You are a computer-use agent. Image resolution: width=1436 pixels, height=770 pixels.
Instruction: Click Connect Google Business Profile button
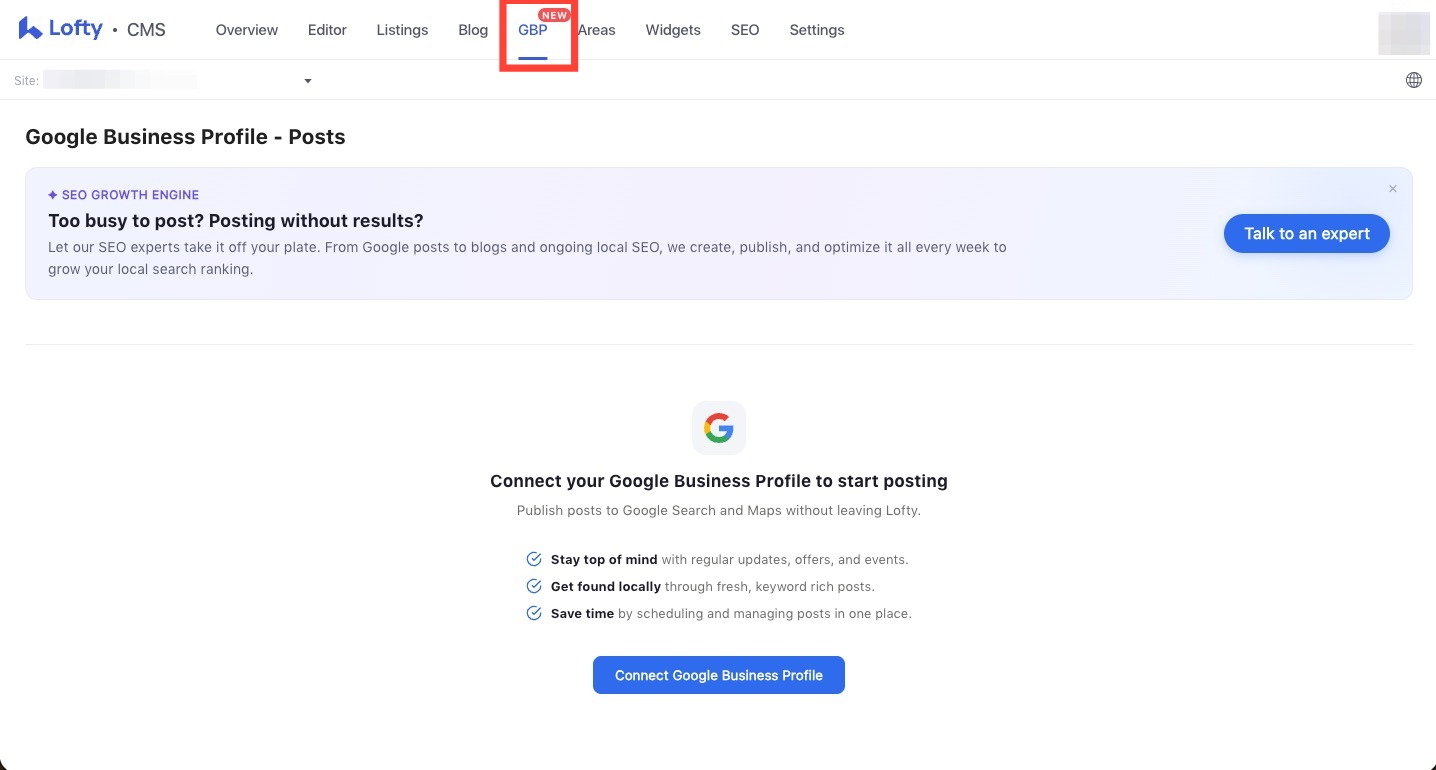click(719, 675)
